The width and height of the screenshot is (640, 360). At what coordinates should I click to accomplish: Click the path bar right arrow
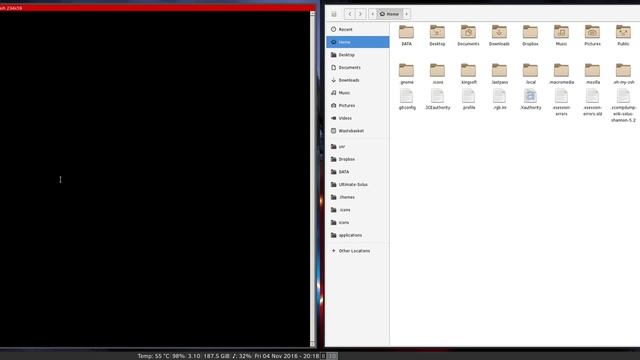click(x=407, y=14)
